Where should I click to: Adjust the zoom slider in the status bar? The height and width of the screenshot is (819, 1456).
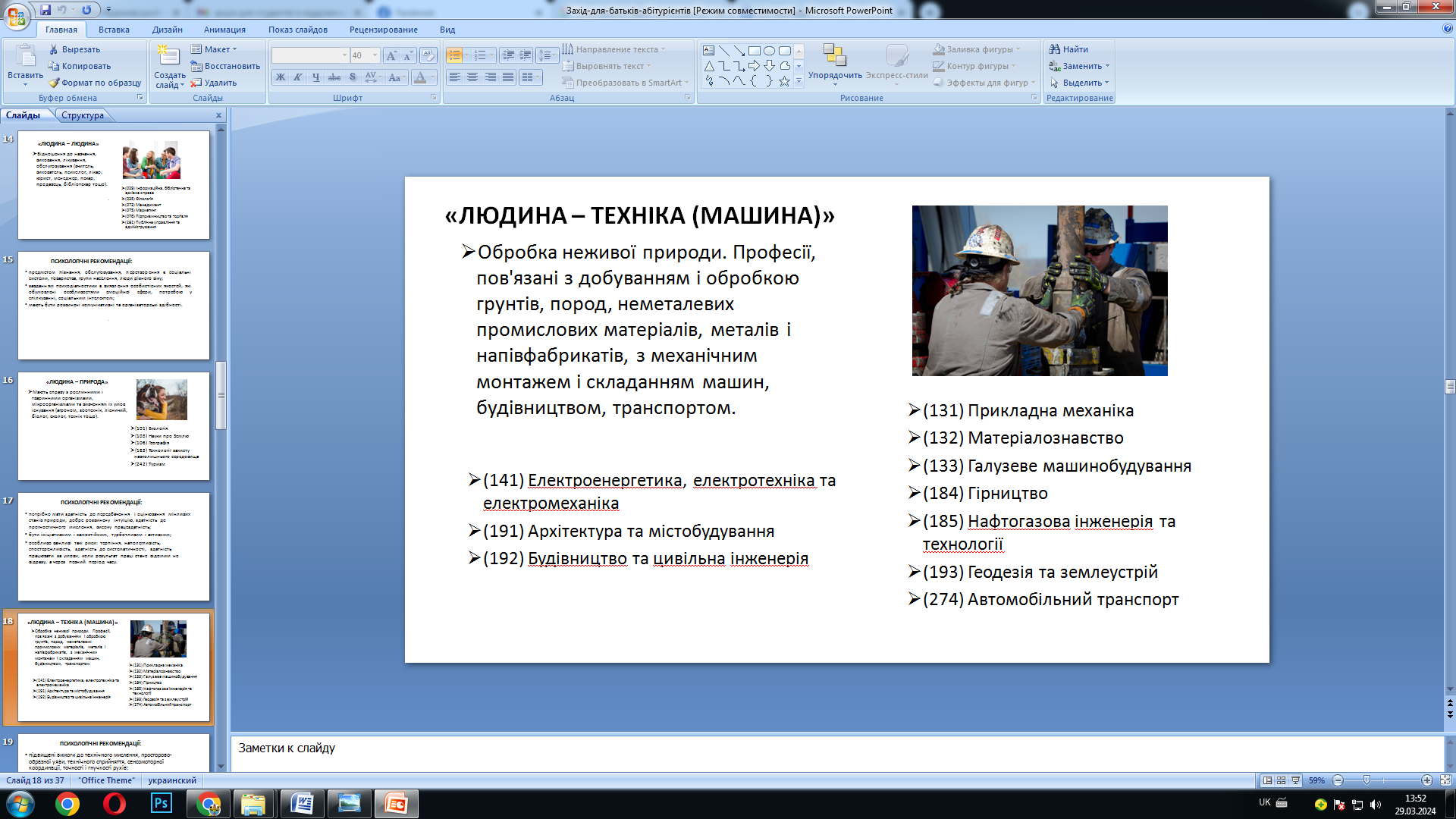tap(1367, 780)
